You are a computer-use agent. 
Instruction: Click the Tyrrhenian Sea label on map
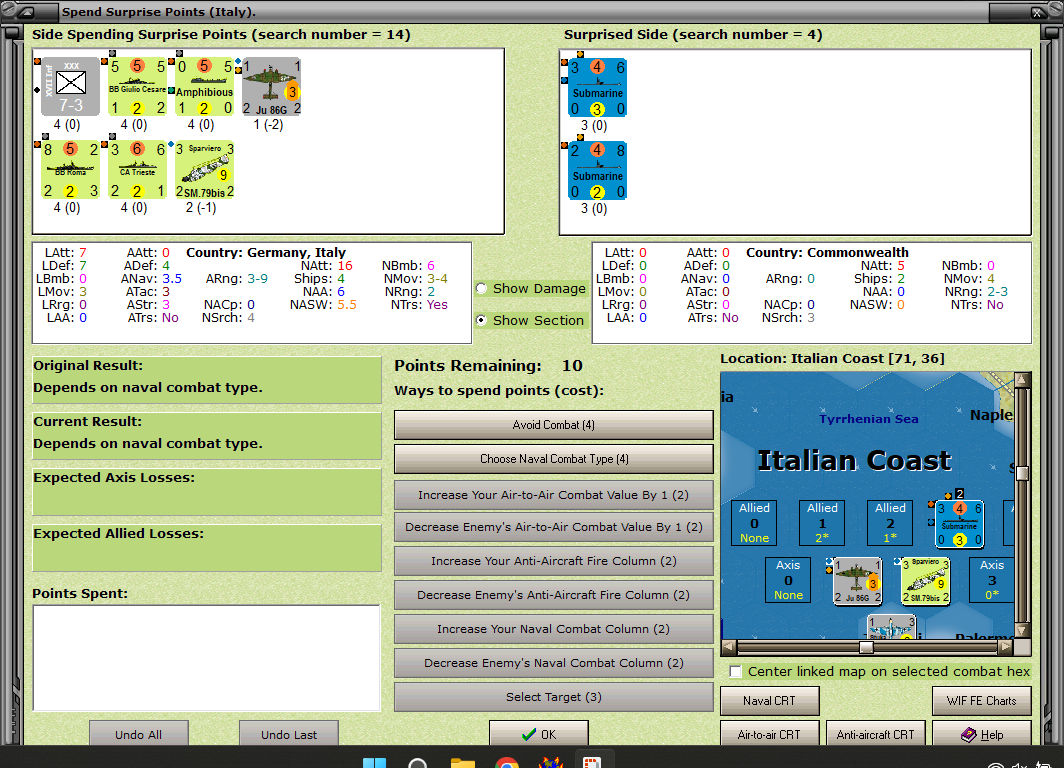point(869,419)
